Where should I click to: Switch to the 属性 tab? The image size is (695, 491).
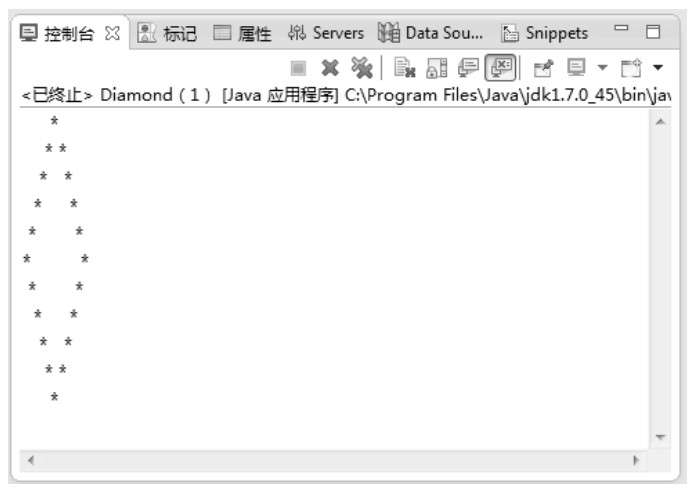[242, 33]
